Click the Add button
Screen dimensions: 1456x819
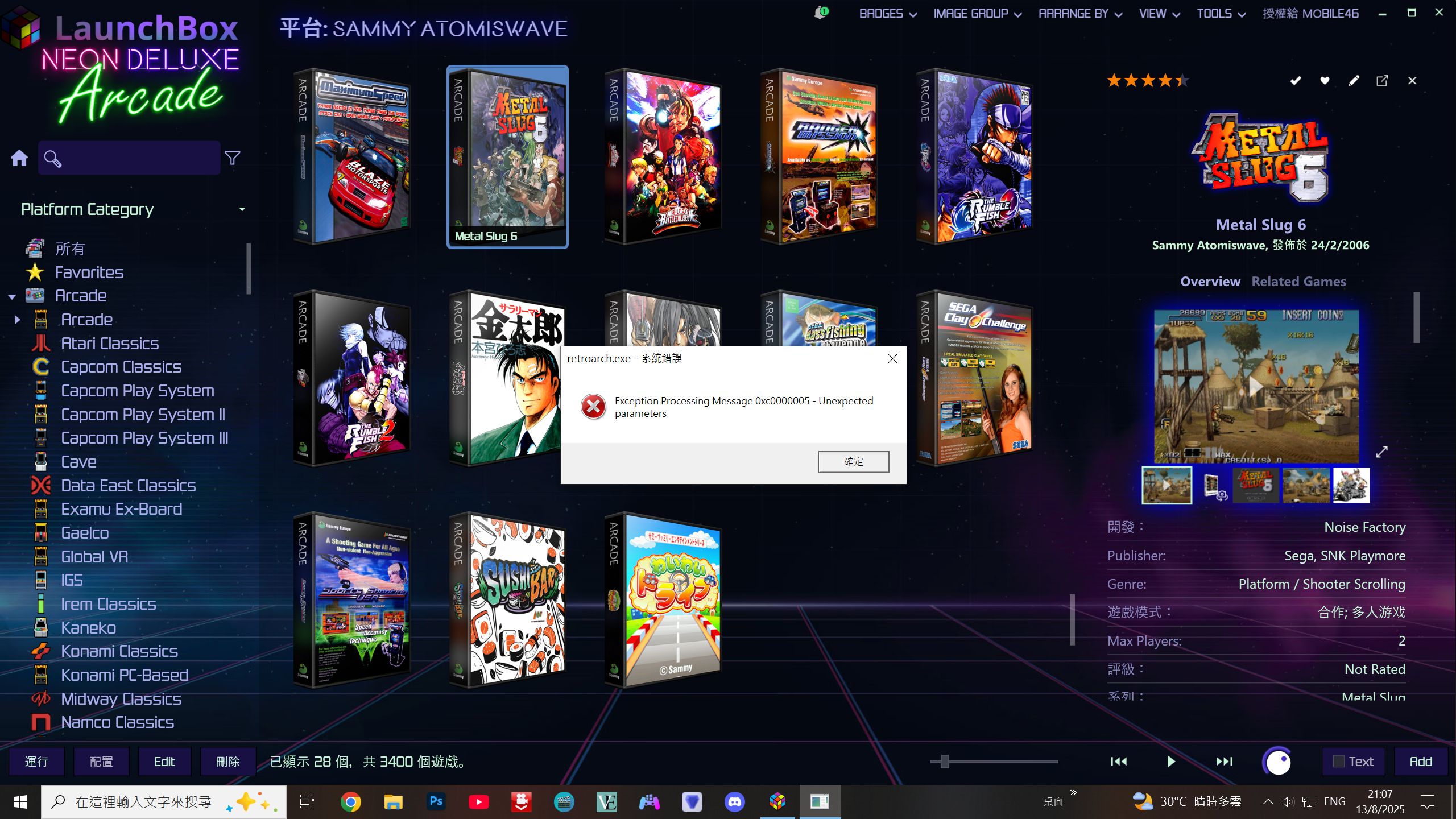tap(1420, 762)
